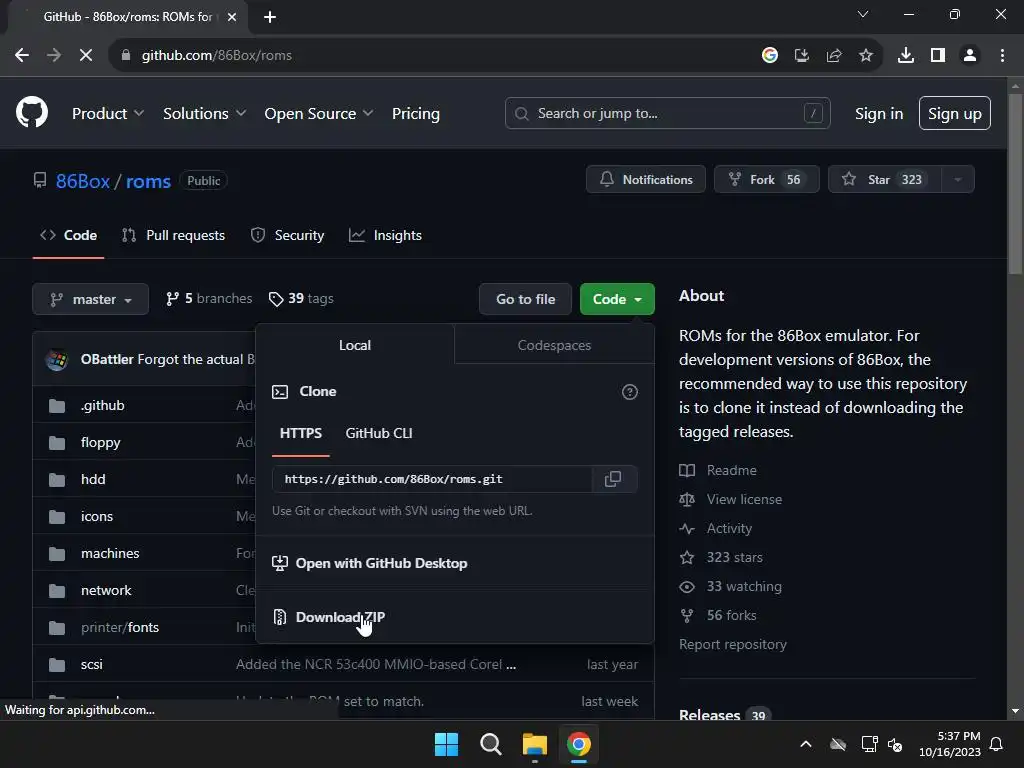Open the Readme link in About
The image size is (1024, 768).
pyautogui.click(x=718, y=470)
